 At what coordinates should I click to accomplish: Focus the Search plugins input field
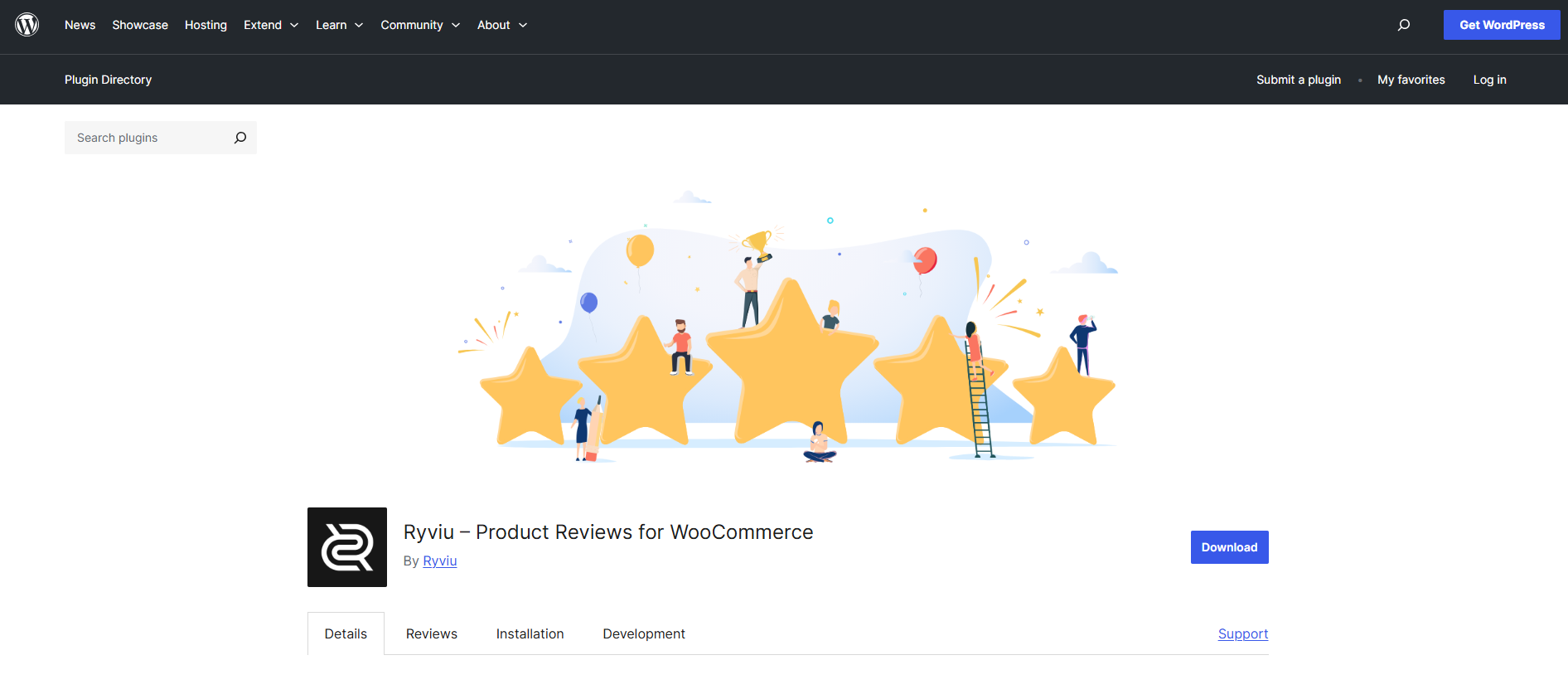click(149, 138)
